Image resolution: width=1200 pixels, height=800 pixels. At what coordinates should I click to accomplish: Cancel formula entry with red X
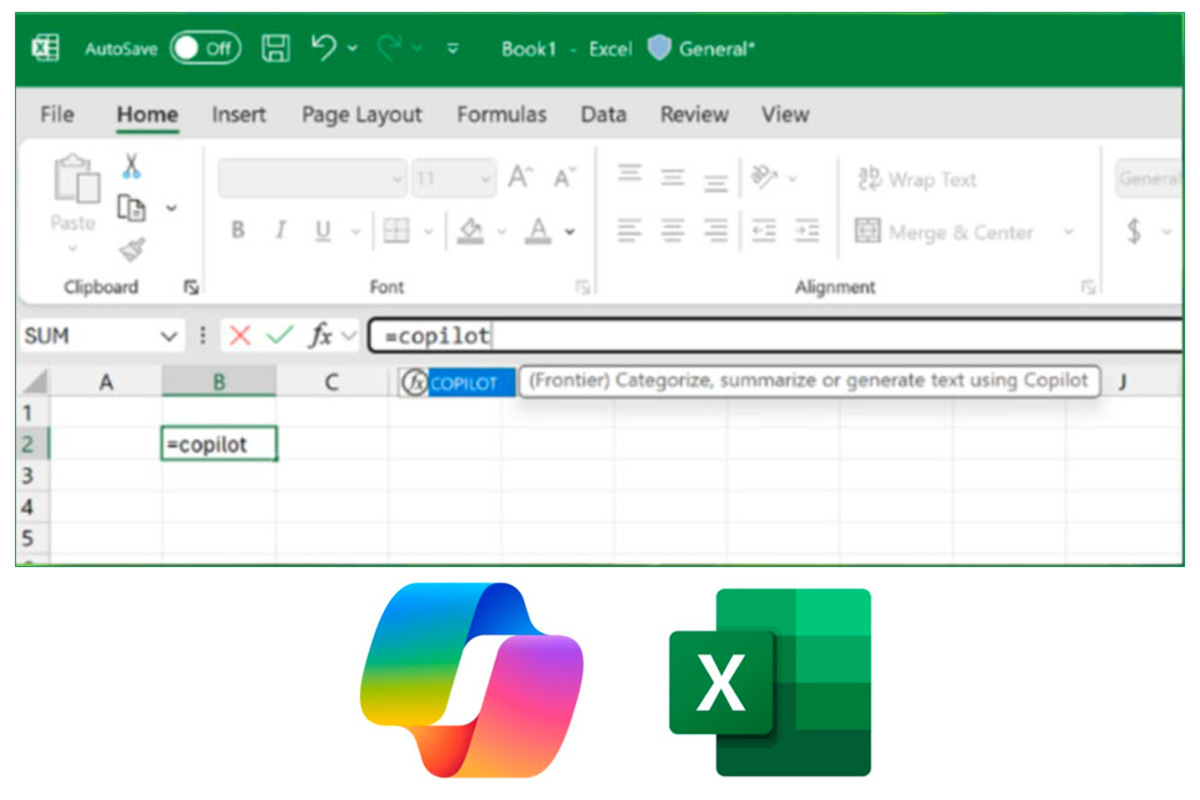239,337
